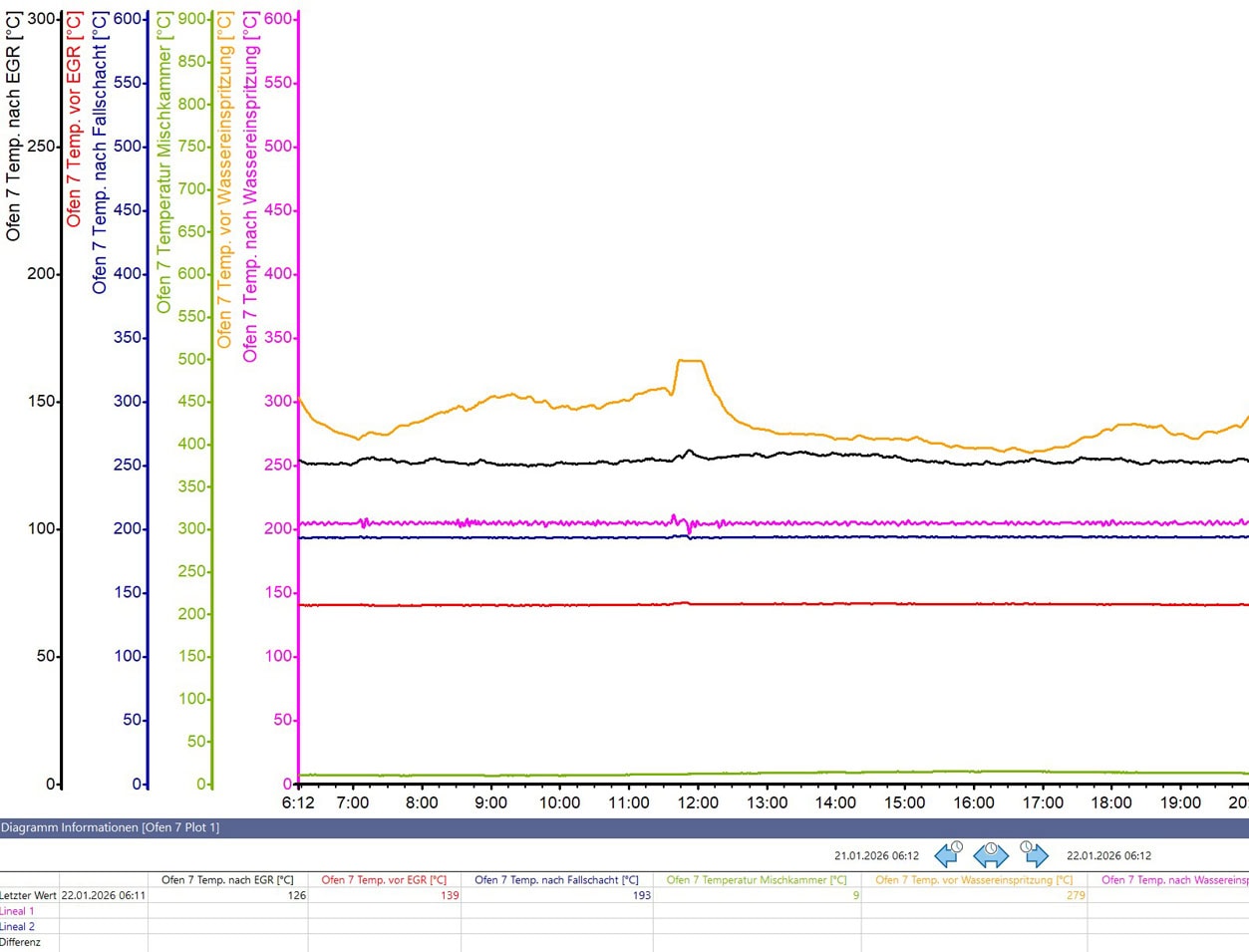Click the green 'Ofen 7 Temperatur Mischkammer' axis title

click(164, 162)
